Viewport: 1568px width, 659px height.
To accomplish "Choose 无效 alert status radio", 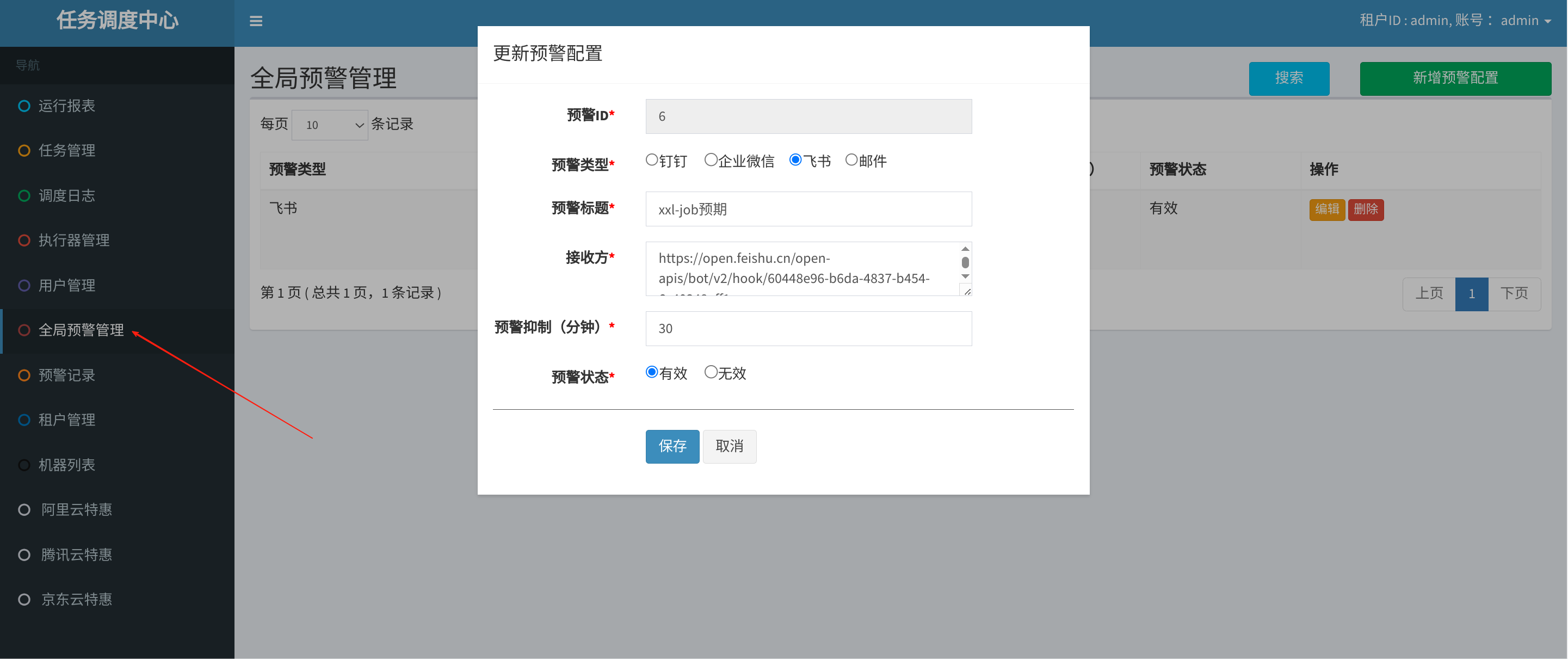I will tap(711, 372).
